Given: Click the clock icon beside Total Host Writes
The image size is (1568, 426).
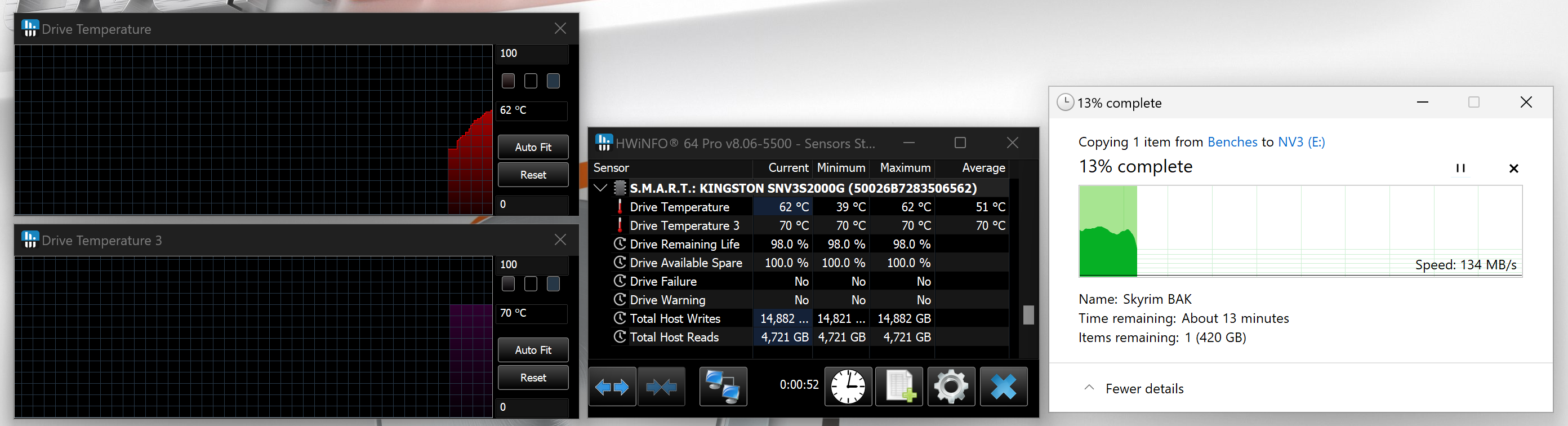Looking at the screenshot, I should 620,318.
